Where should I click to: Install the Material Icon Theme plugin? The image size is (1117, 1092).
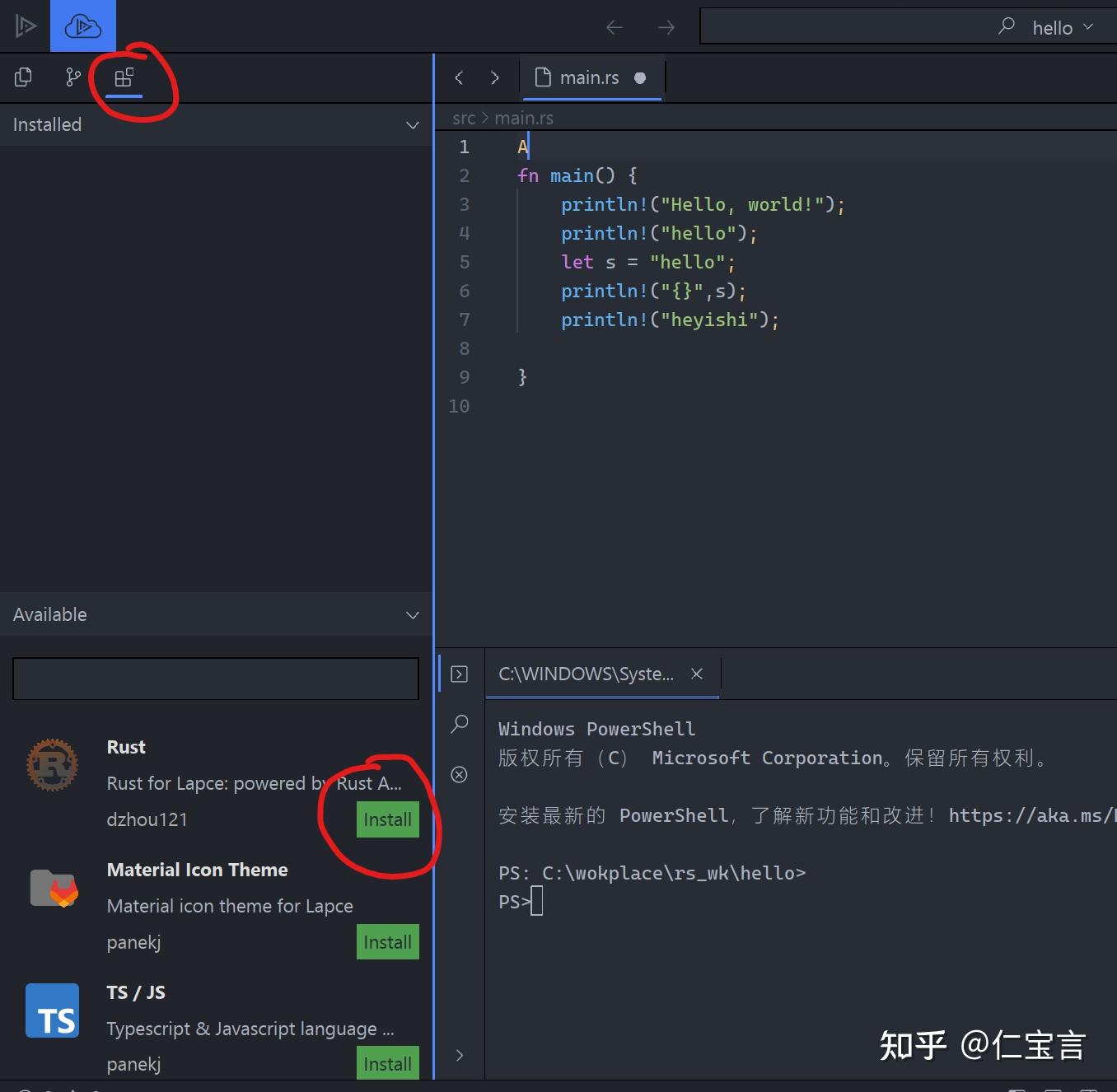(x=387, y=941)
